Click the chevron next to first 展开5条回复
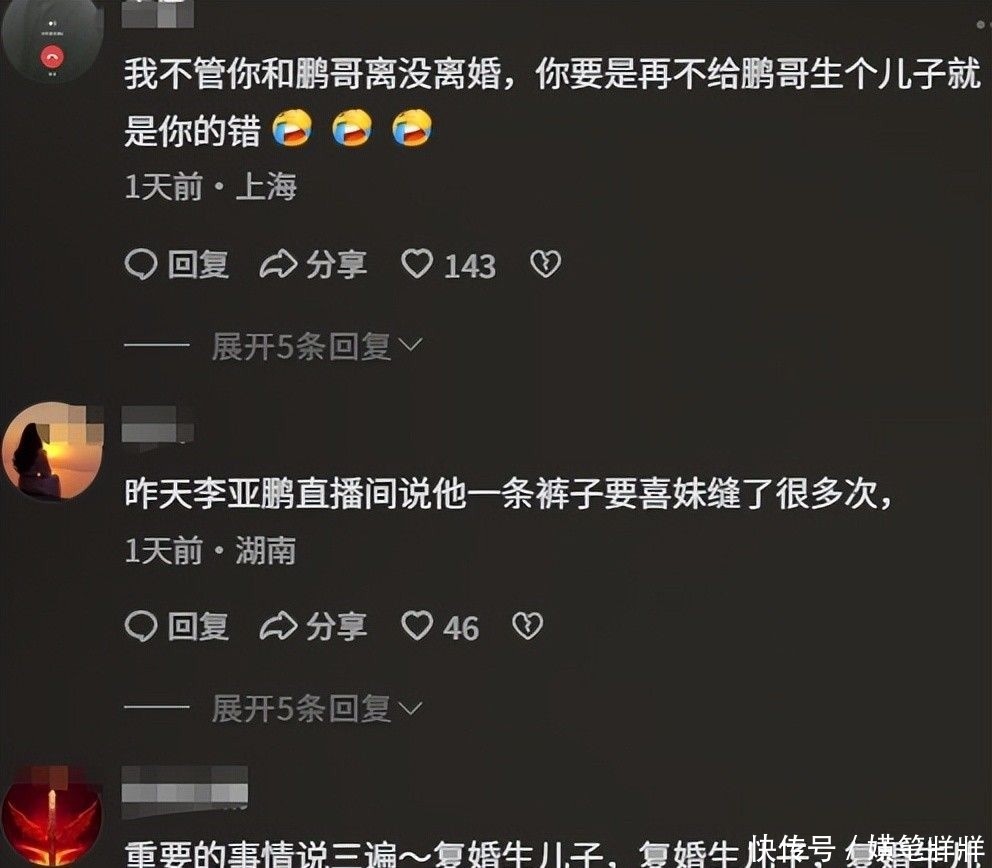This screenshot has width=992, height=868. pos(411,345)
